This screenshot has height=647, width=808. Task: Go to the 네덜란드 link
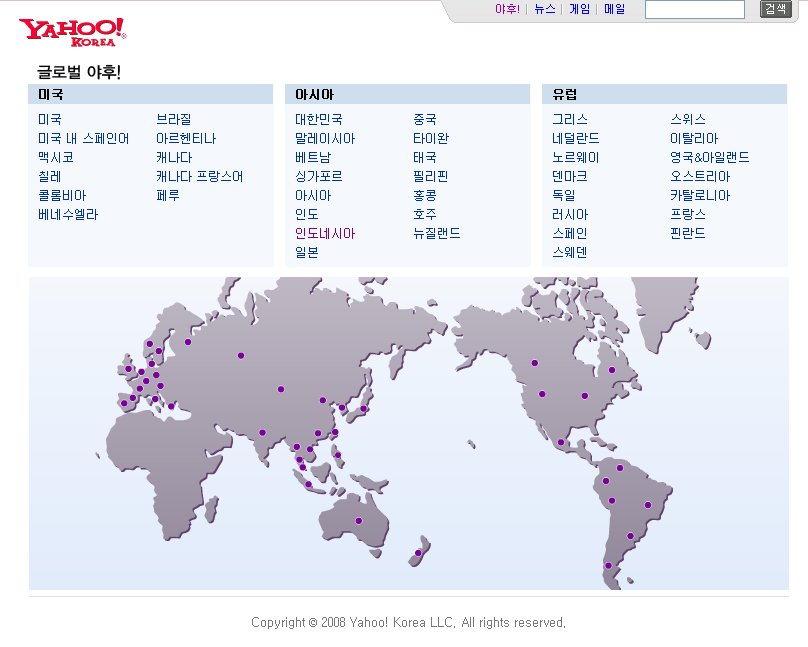(576, 139)
